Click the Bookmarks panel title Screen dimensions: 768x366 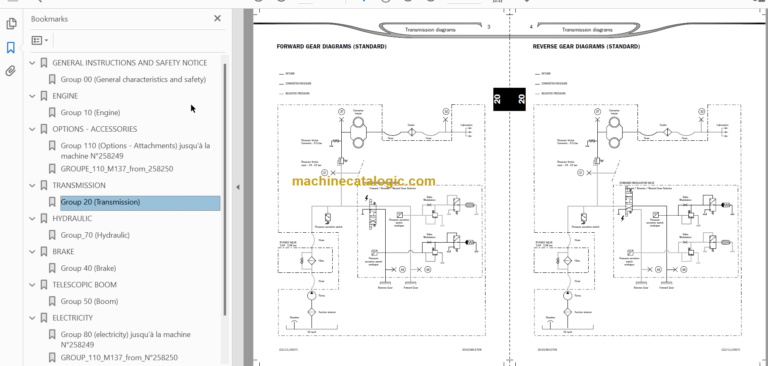point(49,19)
